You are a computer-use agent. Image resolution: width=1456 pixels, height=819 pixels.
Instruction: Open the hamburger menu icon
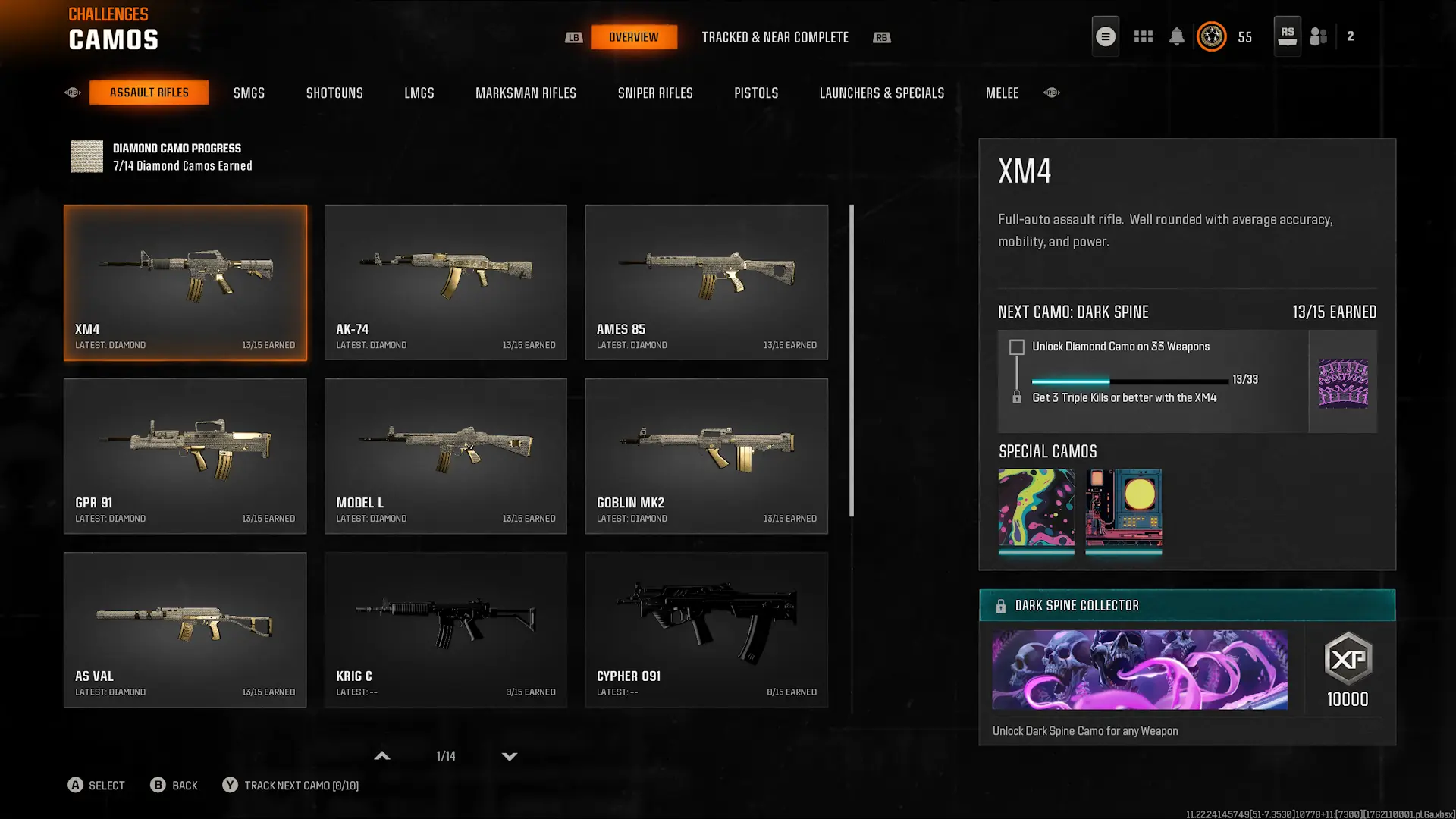click(1105, 36)
